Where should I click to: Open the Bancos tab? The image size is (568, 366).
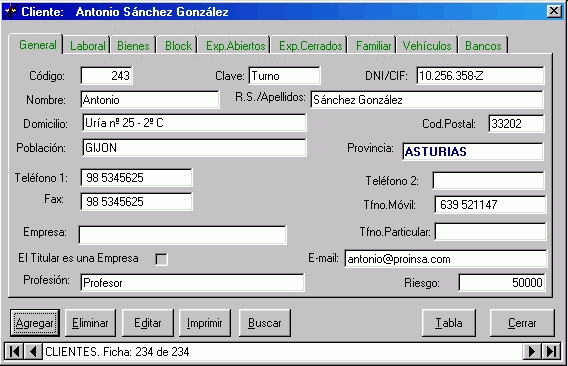click(x=483, y=46)
